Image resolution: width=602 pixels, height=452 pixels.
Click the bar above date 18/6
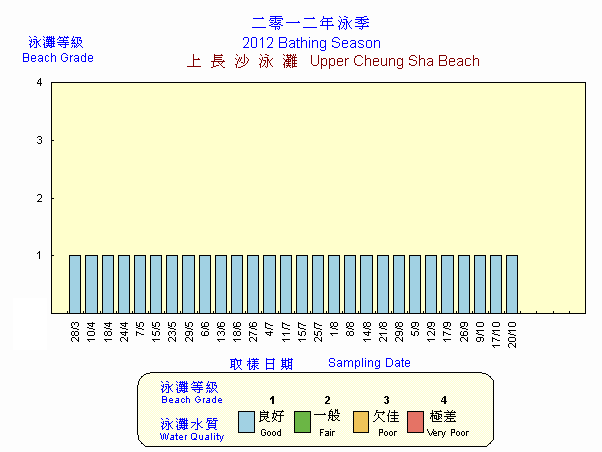tap(237, 284)
